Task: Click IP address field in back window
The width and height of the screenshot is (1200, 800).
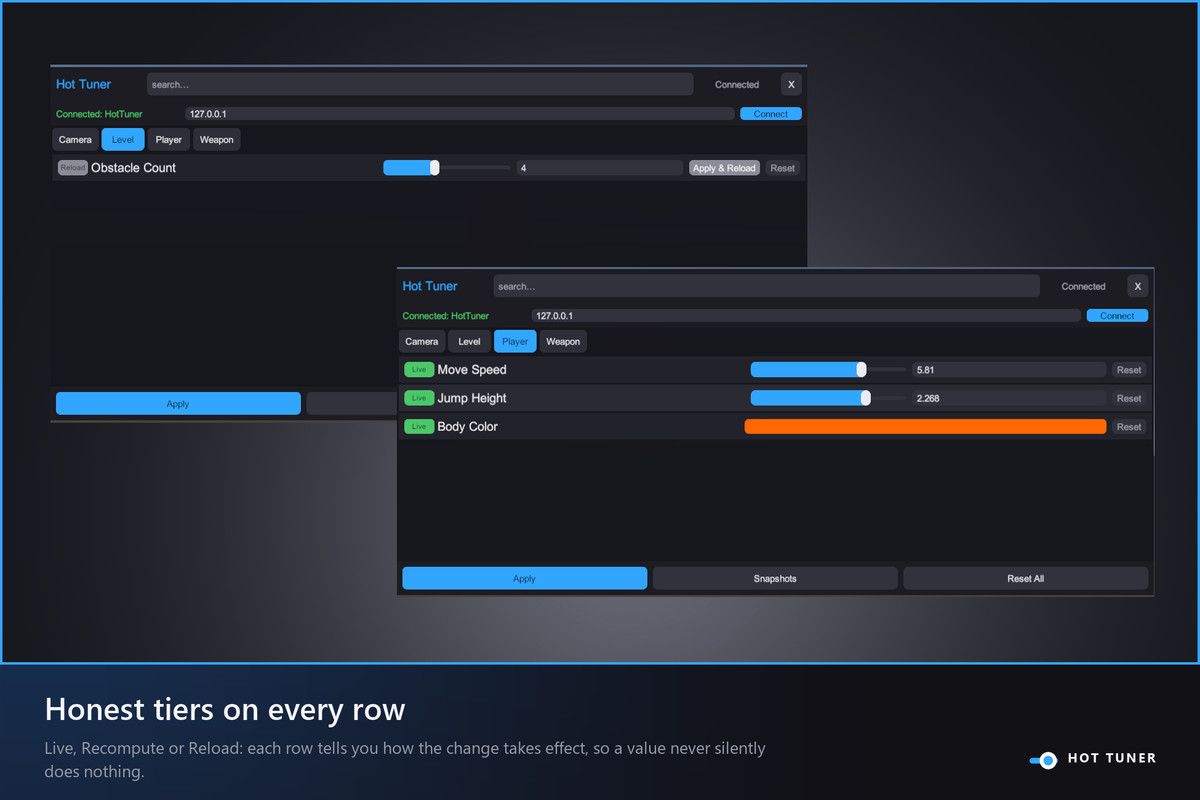Action: pos(460,114)
